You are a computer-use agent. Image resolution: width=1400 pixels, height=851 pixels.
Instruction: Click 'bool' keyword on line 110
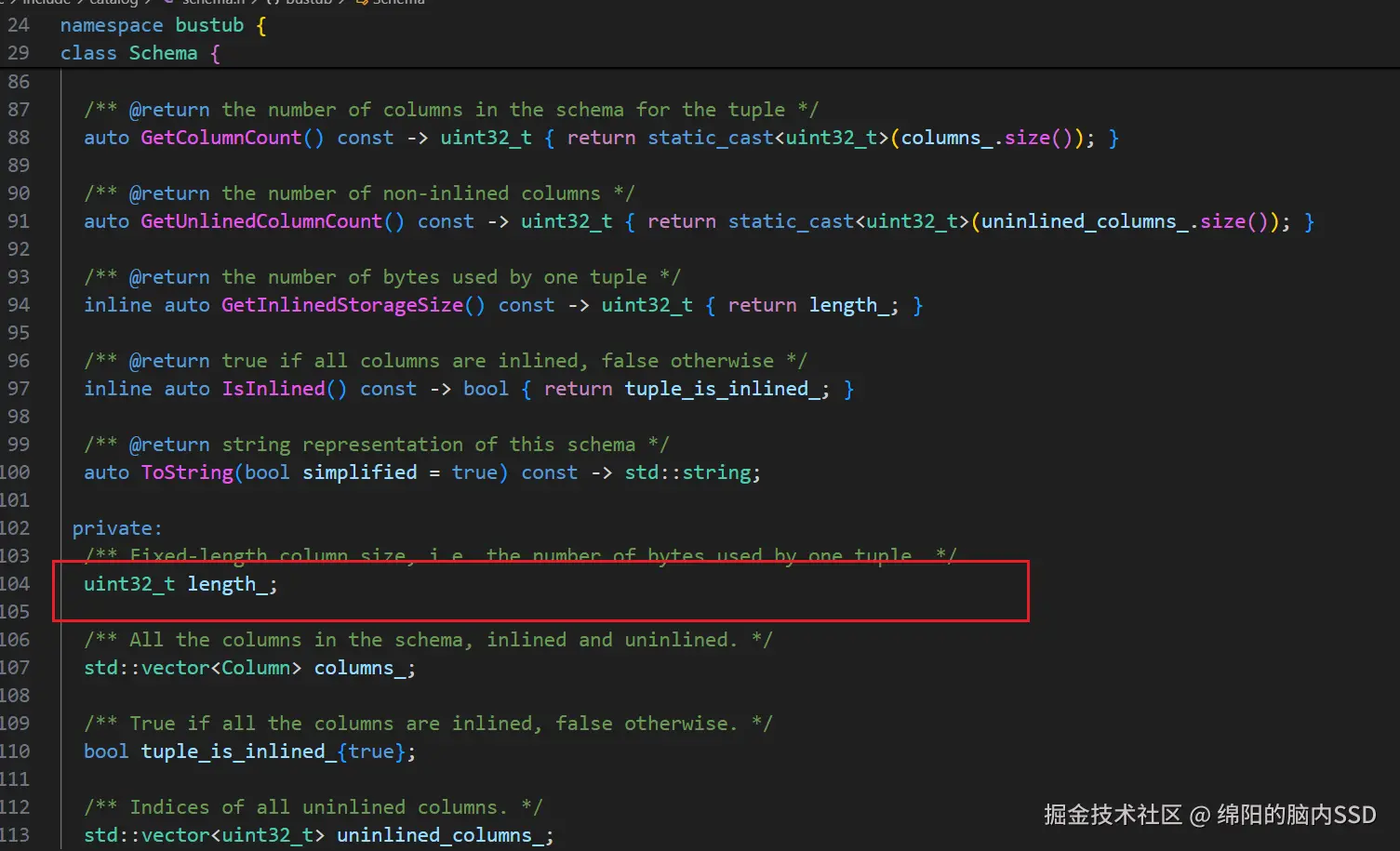(106, 751)
